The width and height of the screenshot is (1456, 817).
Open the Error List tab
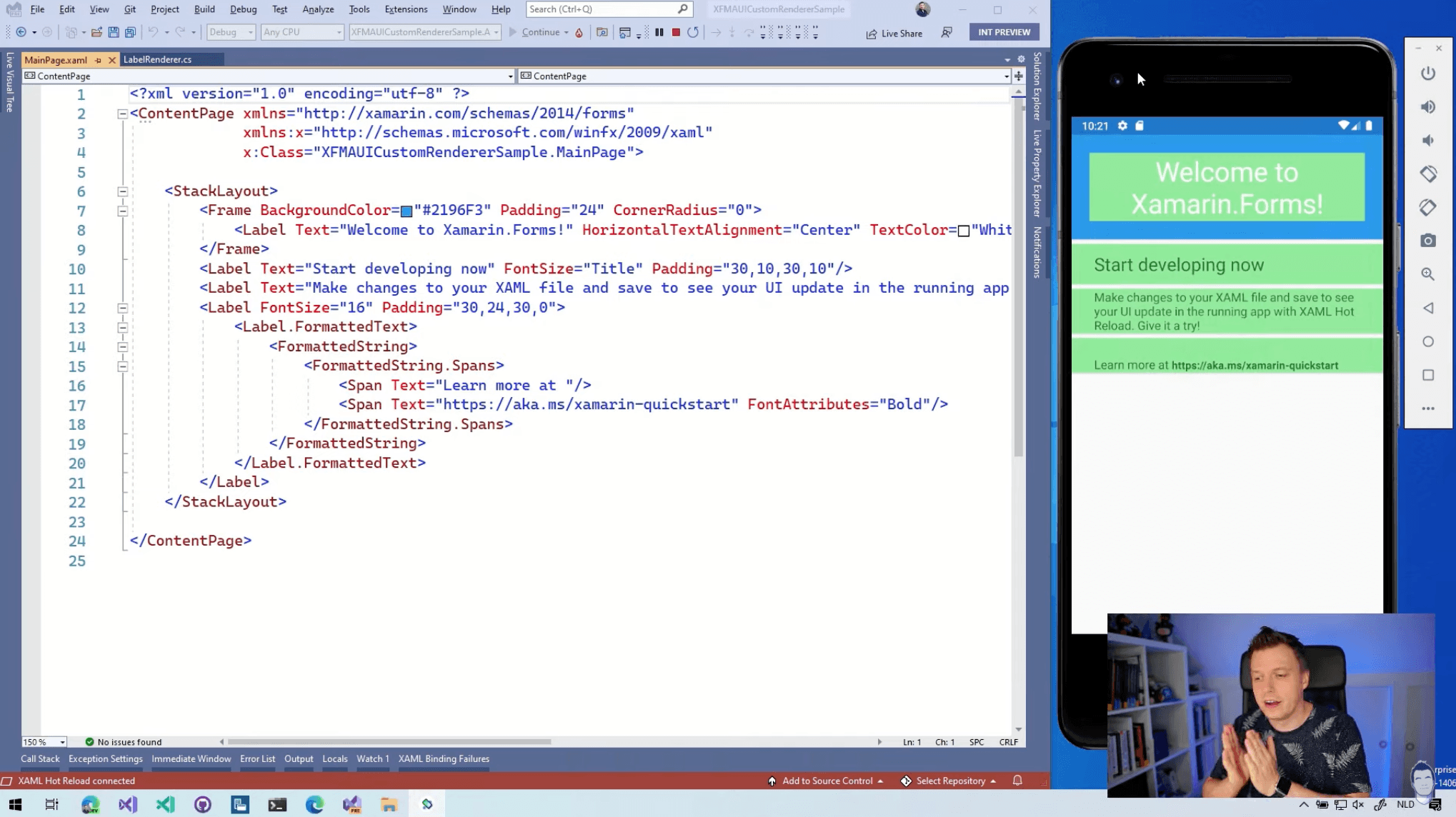coord(257,758)
